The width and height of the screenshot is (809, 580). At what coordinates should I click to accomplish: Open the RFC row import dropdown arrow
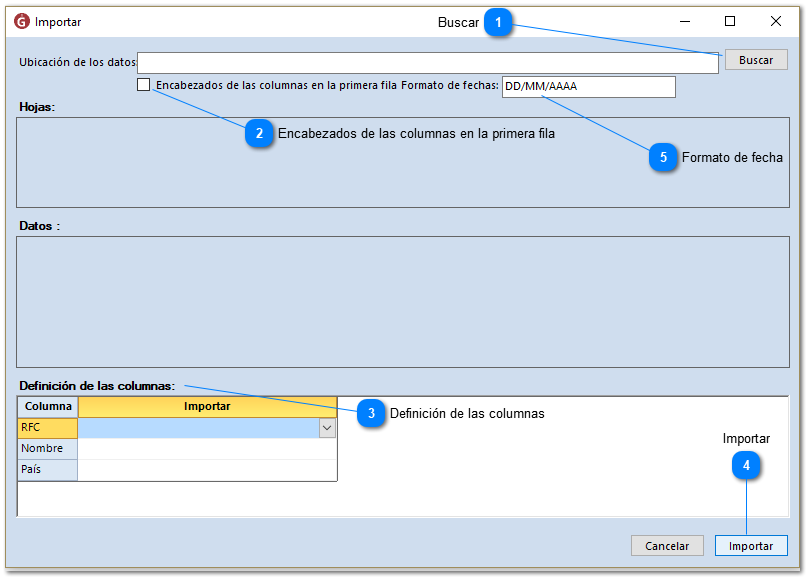click(x=327, y=428)
